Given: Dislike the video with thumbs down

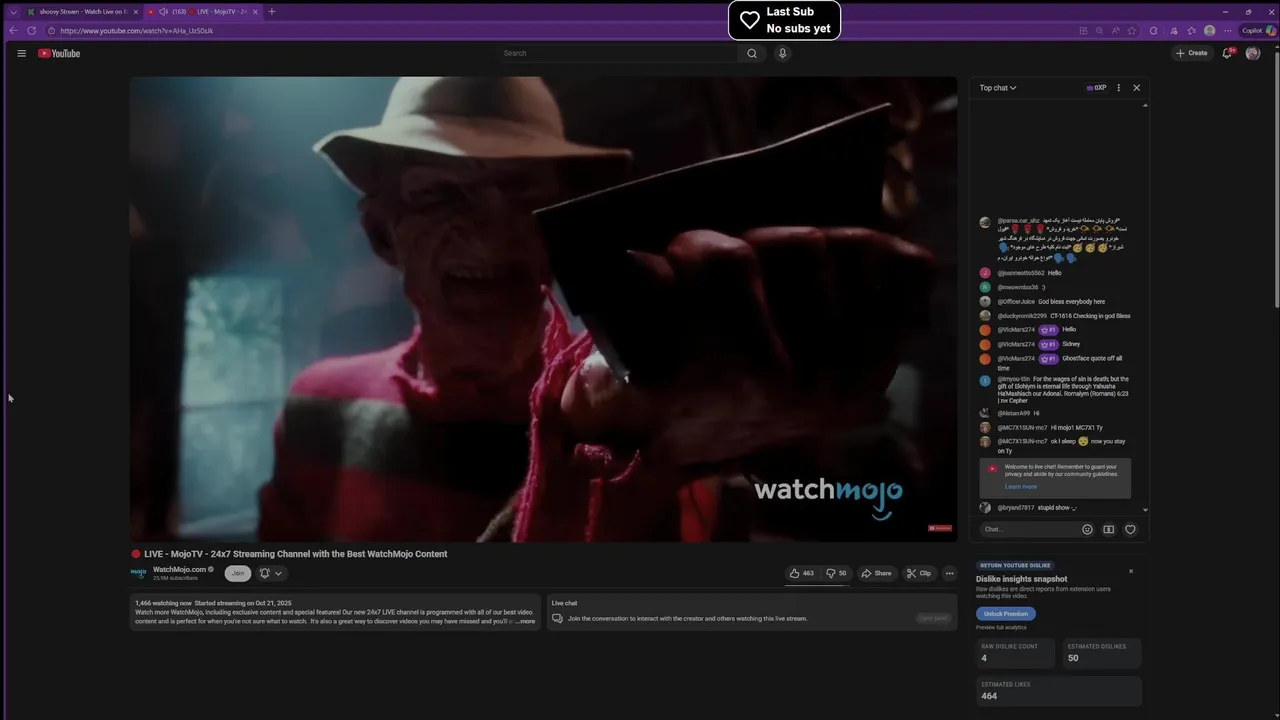Looking at the screenshot, I should coord(836,573).
